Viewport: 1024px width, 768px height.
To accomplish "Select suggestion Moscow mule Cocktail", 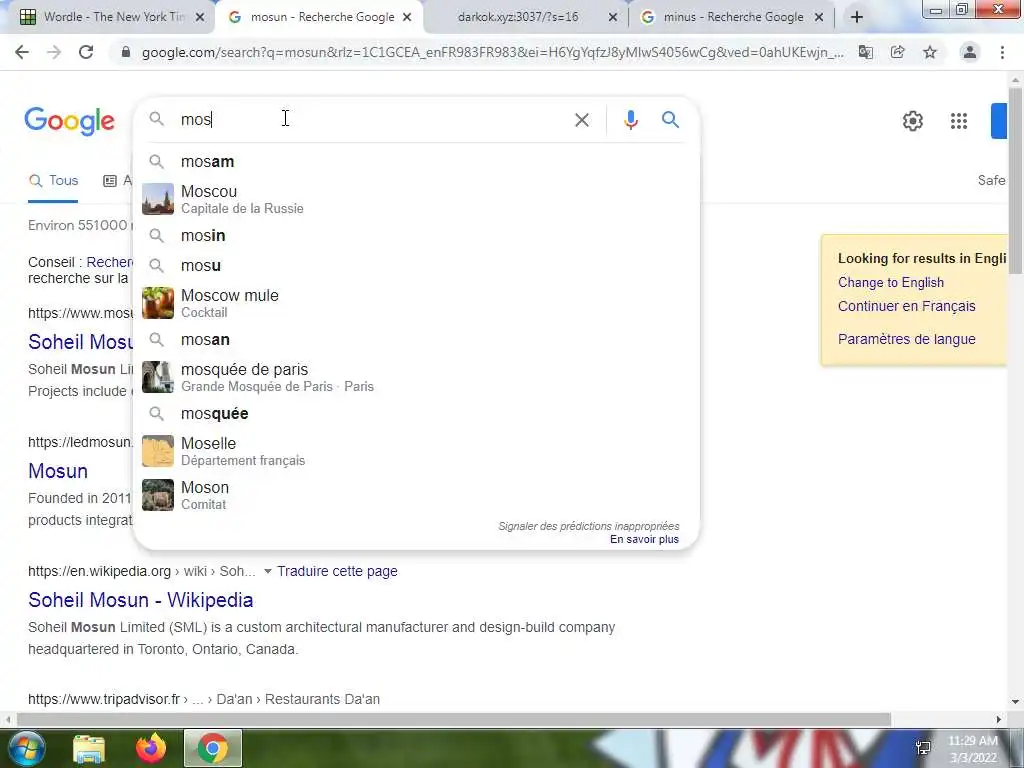I will (x=416, y=303).
